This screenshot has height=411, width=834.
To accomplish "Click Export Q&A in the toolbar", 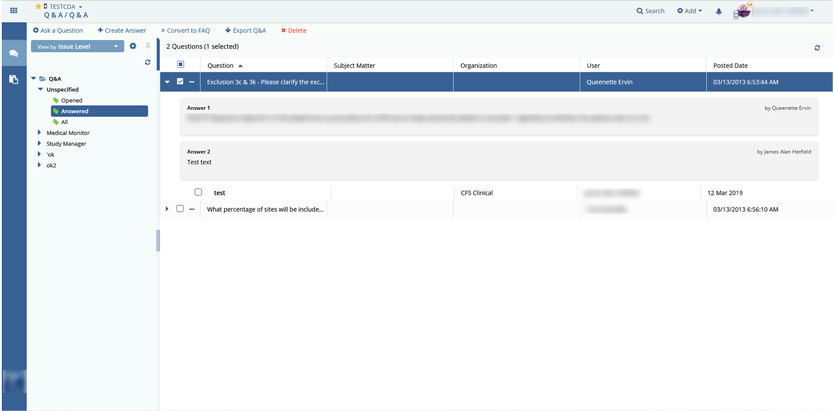I will (246, 30).
